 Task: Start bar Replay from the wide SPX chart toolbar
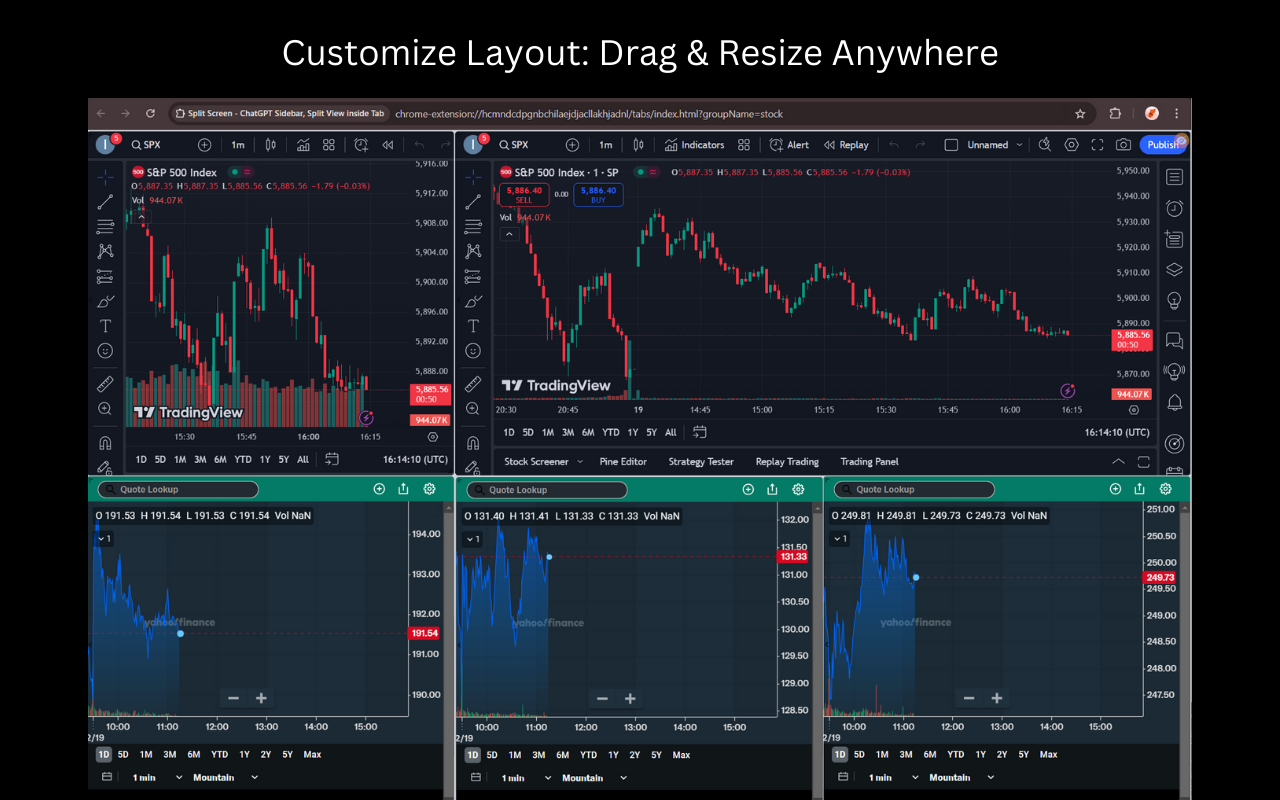coord(846,145)
